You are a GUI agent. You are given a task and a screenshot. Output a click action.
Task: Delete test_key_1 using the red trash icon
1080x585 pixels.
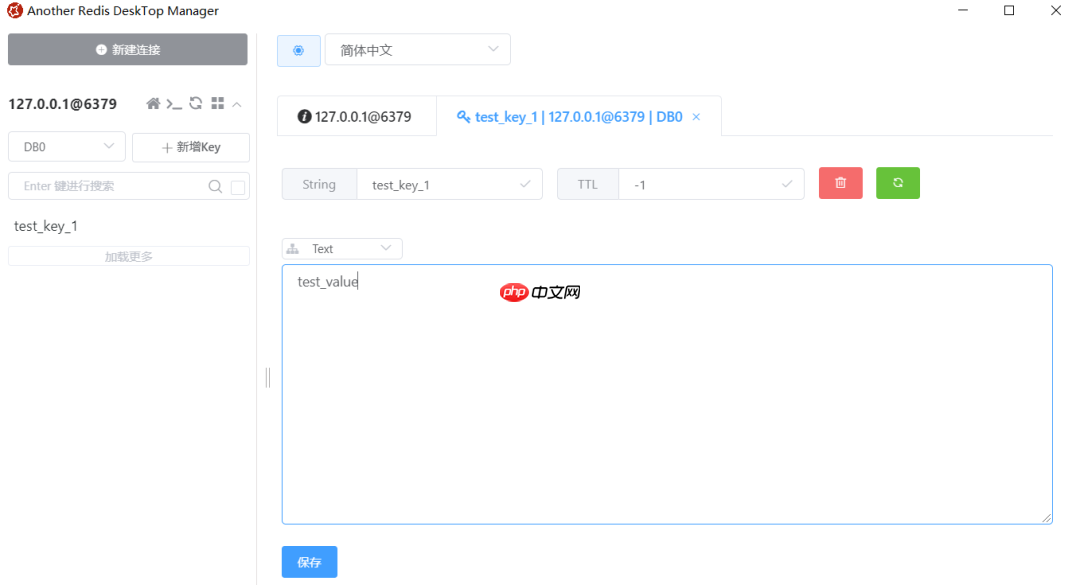click(840, 183)
